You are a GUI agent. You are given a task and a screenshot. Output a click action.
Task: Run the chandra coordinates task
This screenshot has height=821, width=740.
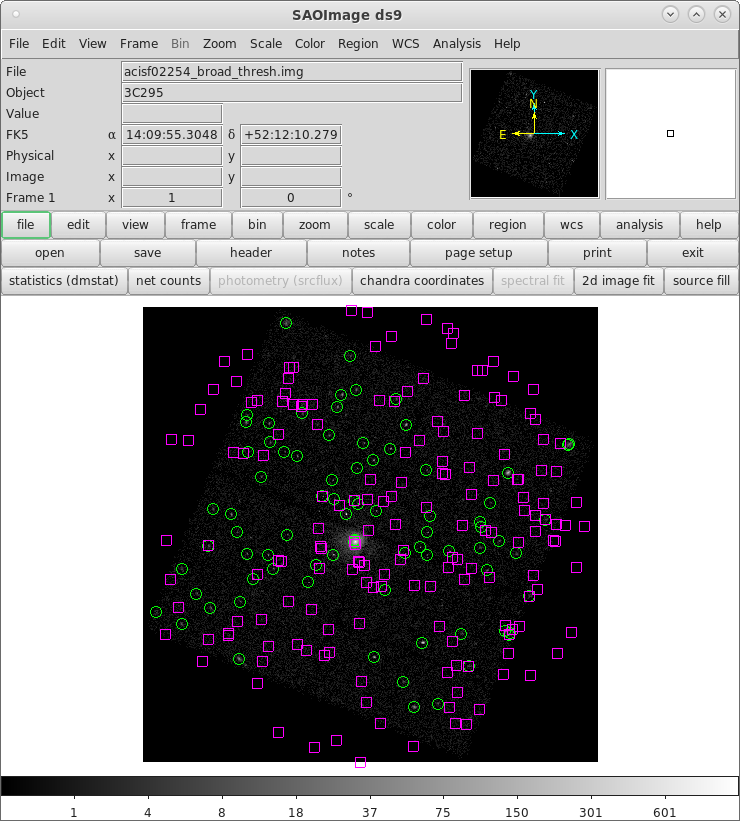pyautogui.click(x=422, y=281)
